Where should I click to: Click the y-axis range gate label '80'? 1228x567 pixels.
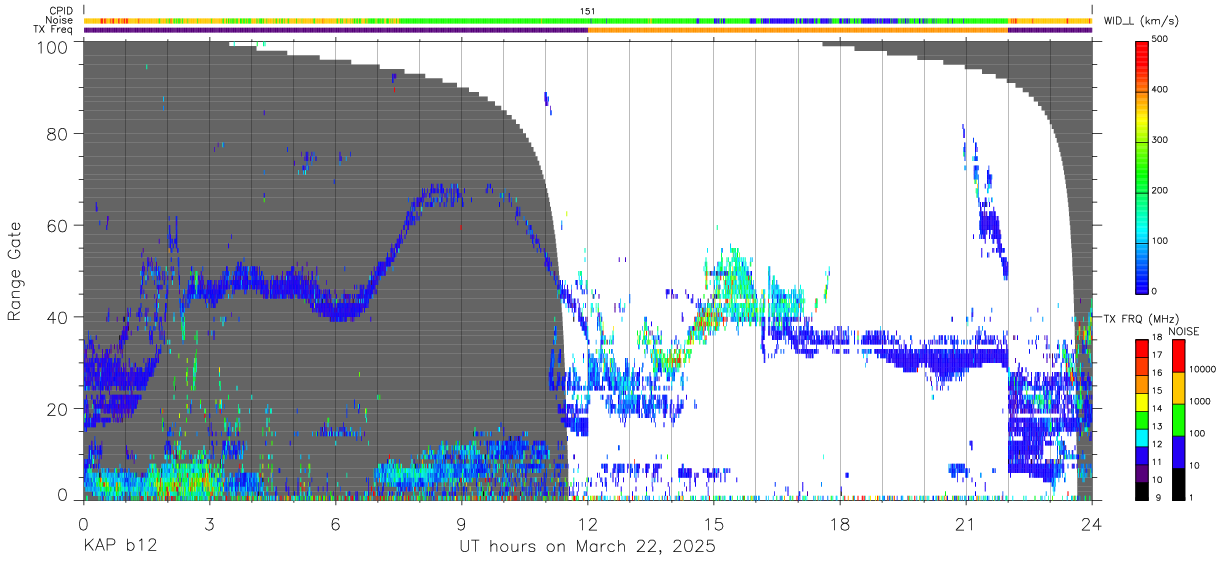tap(59, 133)
